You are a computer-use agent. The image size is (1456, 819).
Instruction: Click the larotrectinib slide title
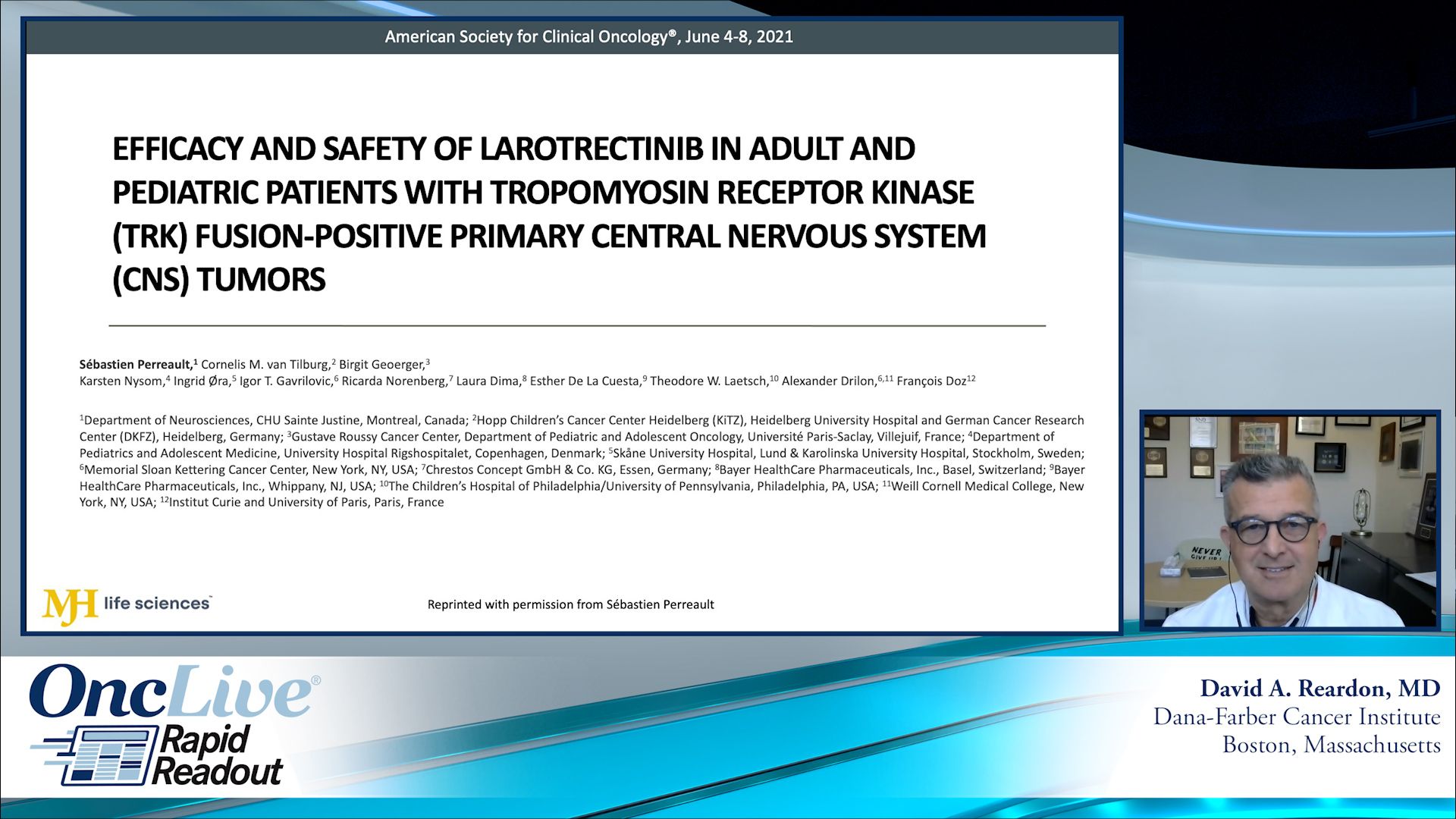tap(550, 214)
